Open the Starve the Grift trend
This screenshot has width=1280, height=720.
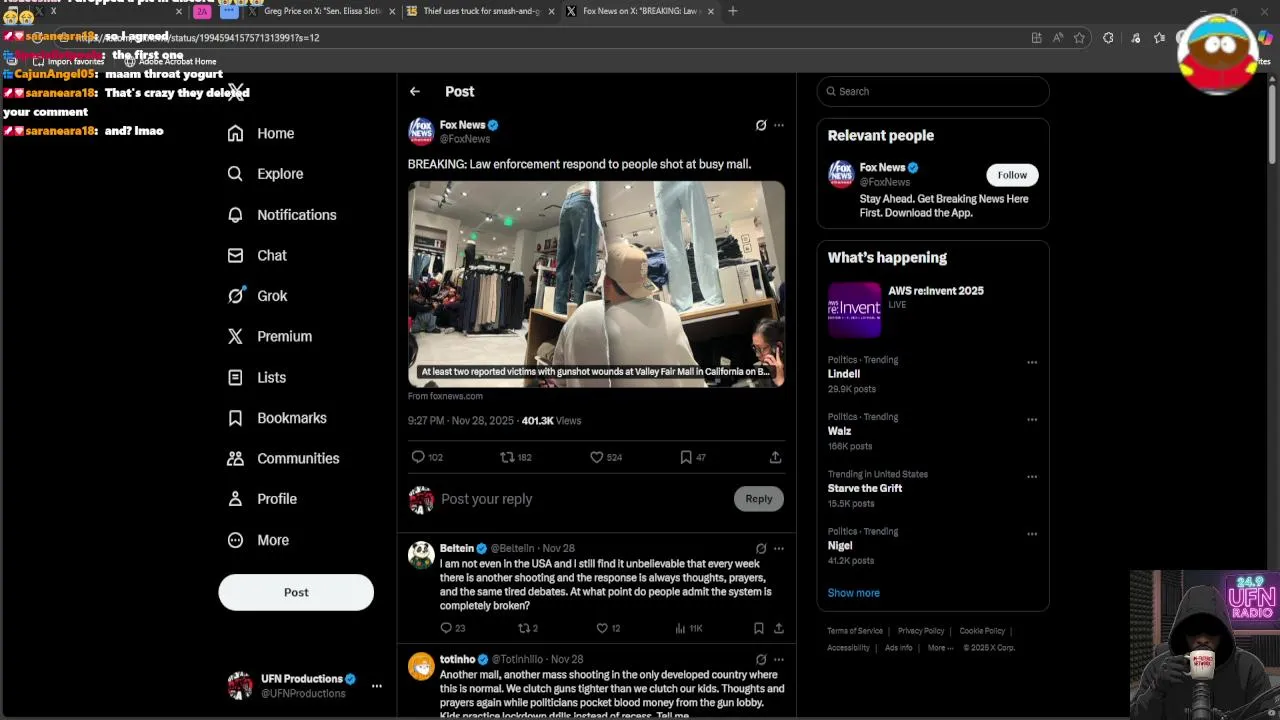click(x=865, y=488)
